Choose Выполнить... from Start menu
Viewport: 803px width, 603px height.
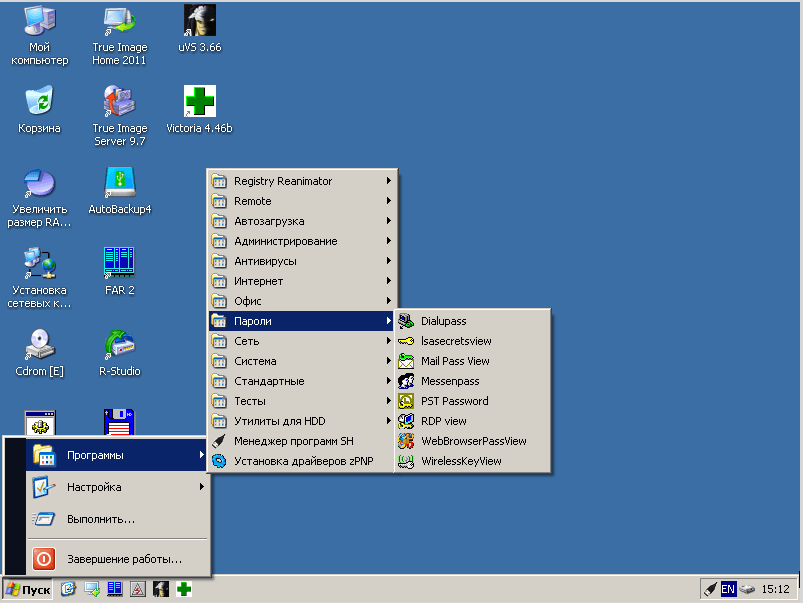click(117, 519)
